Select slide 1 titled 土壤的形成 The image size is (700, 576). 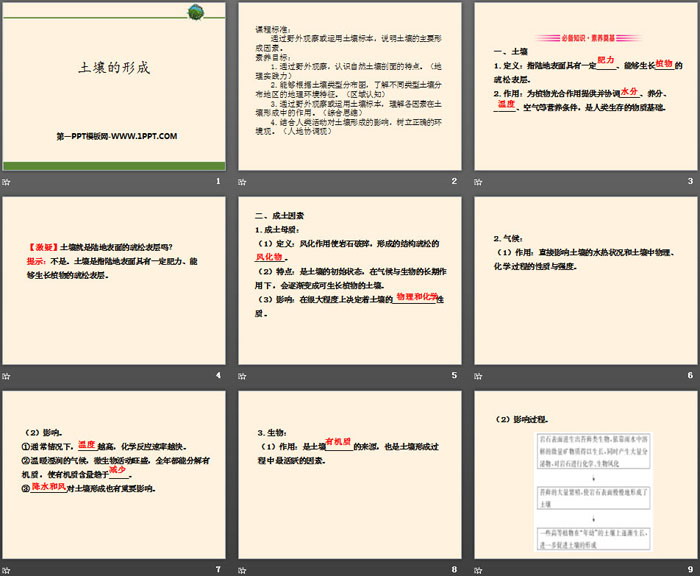114,87
